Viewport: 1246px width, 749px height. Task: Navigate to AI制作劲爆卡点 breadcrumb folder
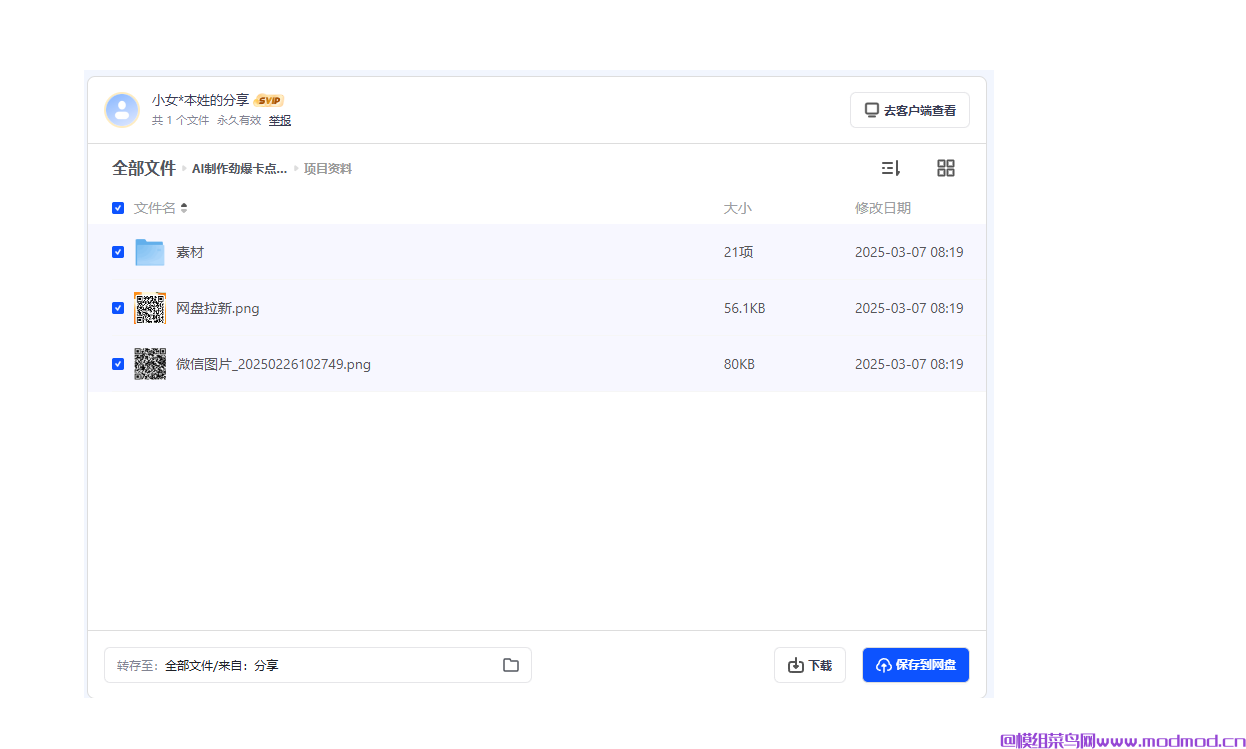click(x=240, y=169)
